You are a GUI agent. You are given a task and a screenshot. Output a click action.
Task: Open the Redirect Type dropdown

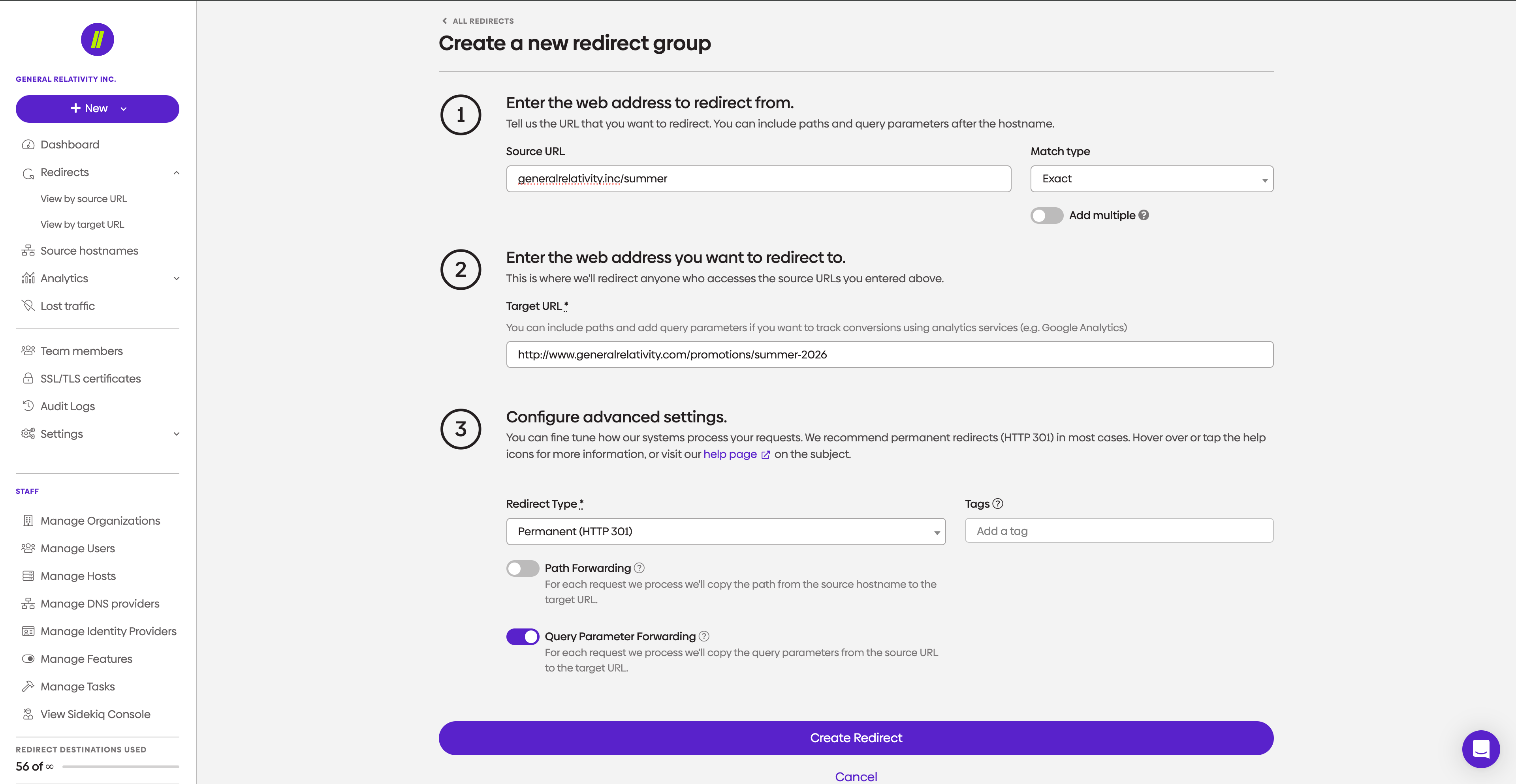(x=725, y=531)
